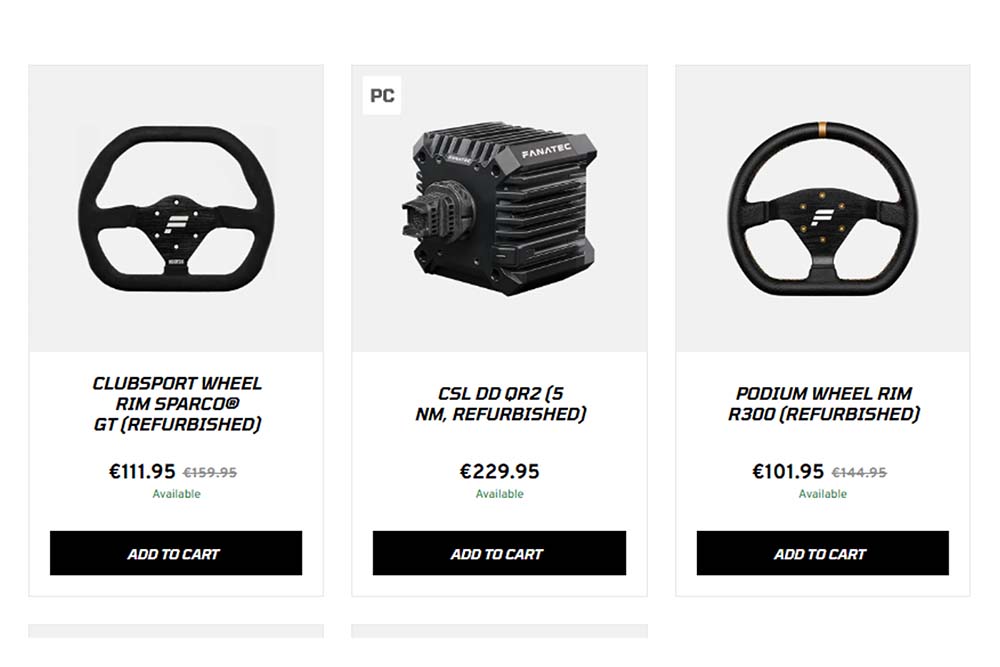Click Available status under CSL DD QR2
This screenshot has width=1000, height=667.
499,494
